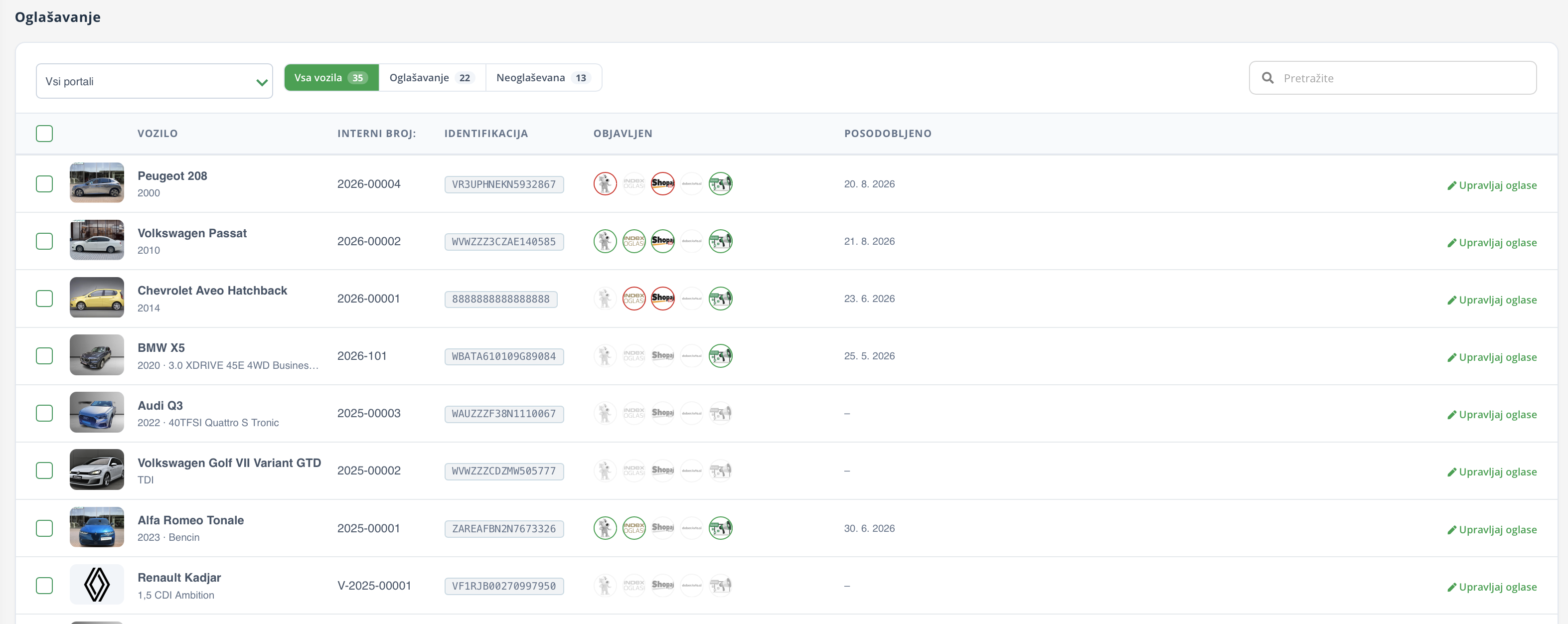Click the megaphone icon for Volkswagen Passat
1568x624 pixels.
coord(721,241)
